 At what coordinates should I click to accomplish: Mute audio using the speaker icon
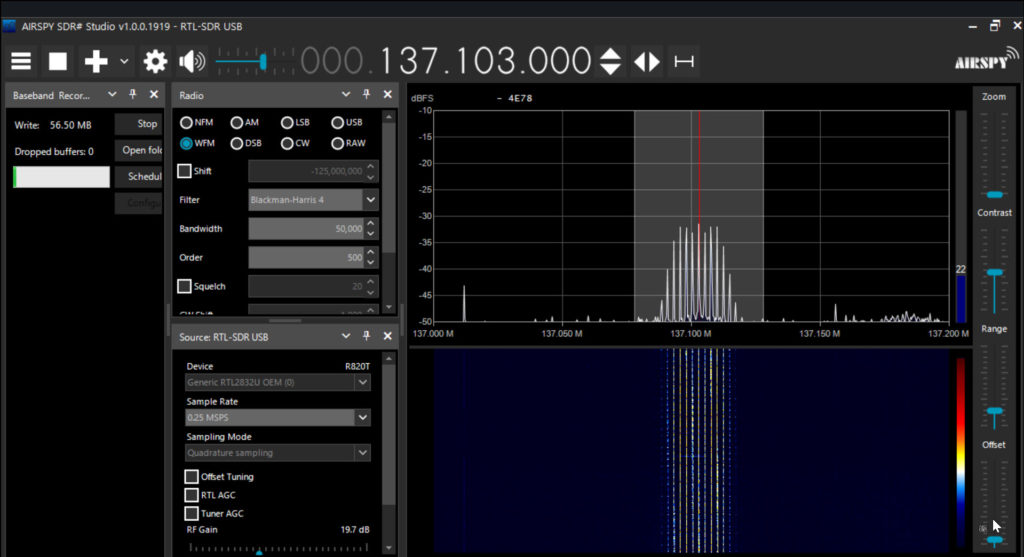point(191,62)
